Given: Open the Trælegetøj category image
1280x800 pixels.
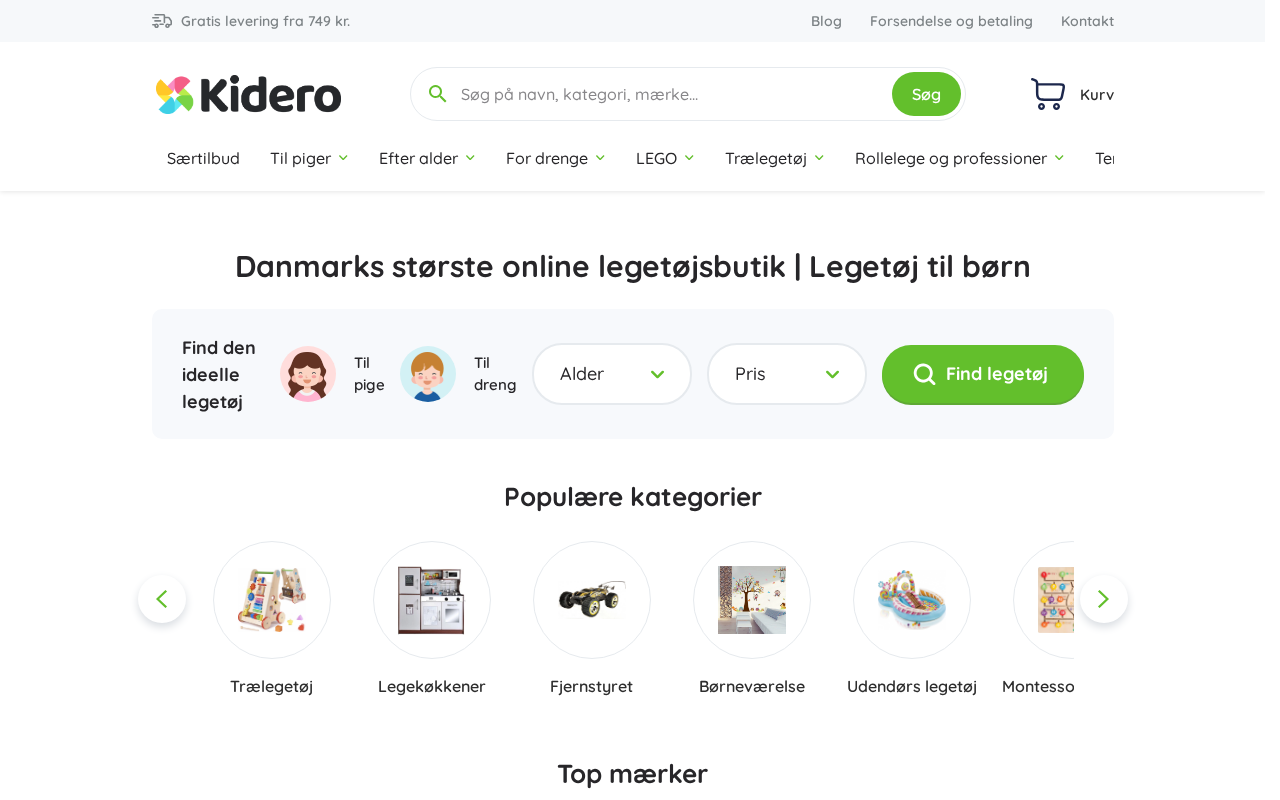Looking at the screenshot, I should [272, 600].
